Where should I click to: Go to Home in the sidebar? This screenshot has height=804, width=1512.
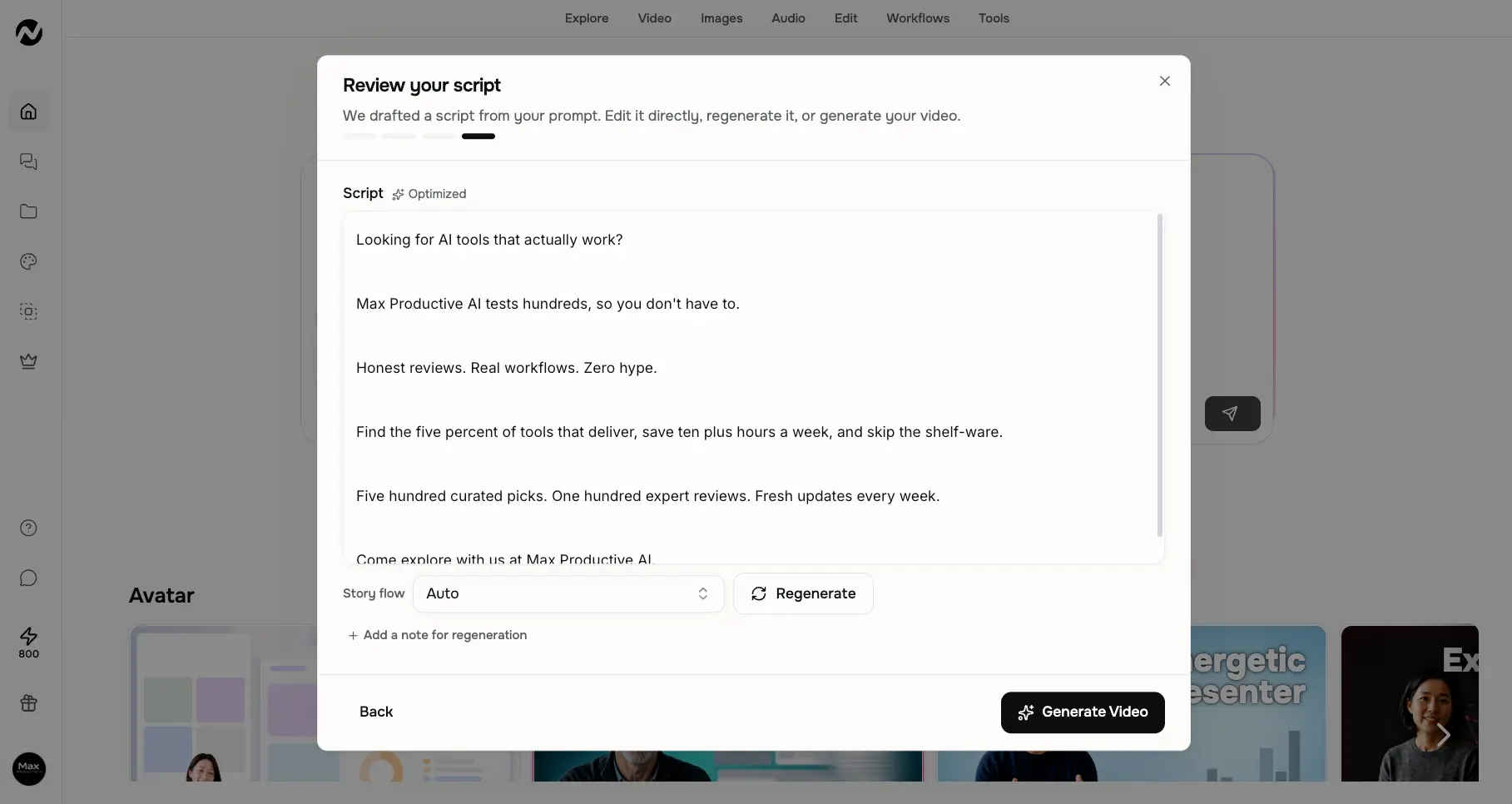tap(29, 112)
